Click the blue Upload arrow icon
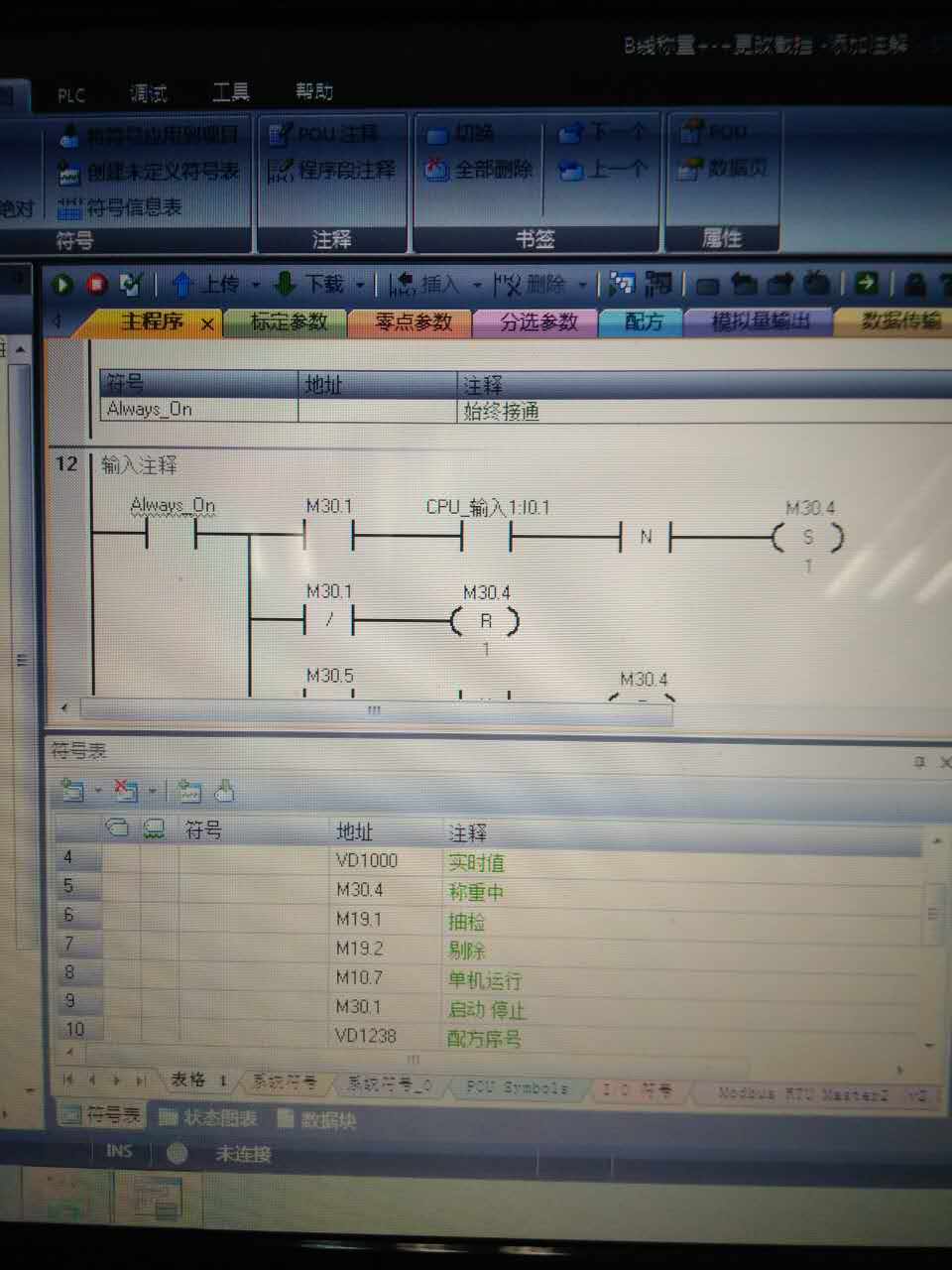952x1270 pixels. [181, 286]
